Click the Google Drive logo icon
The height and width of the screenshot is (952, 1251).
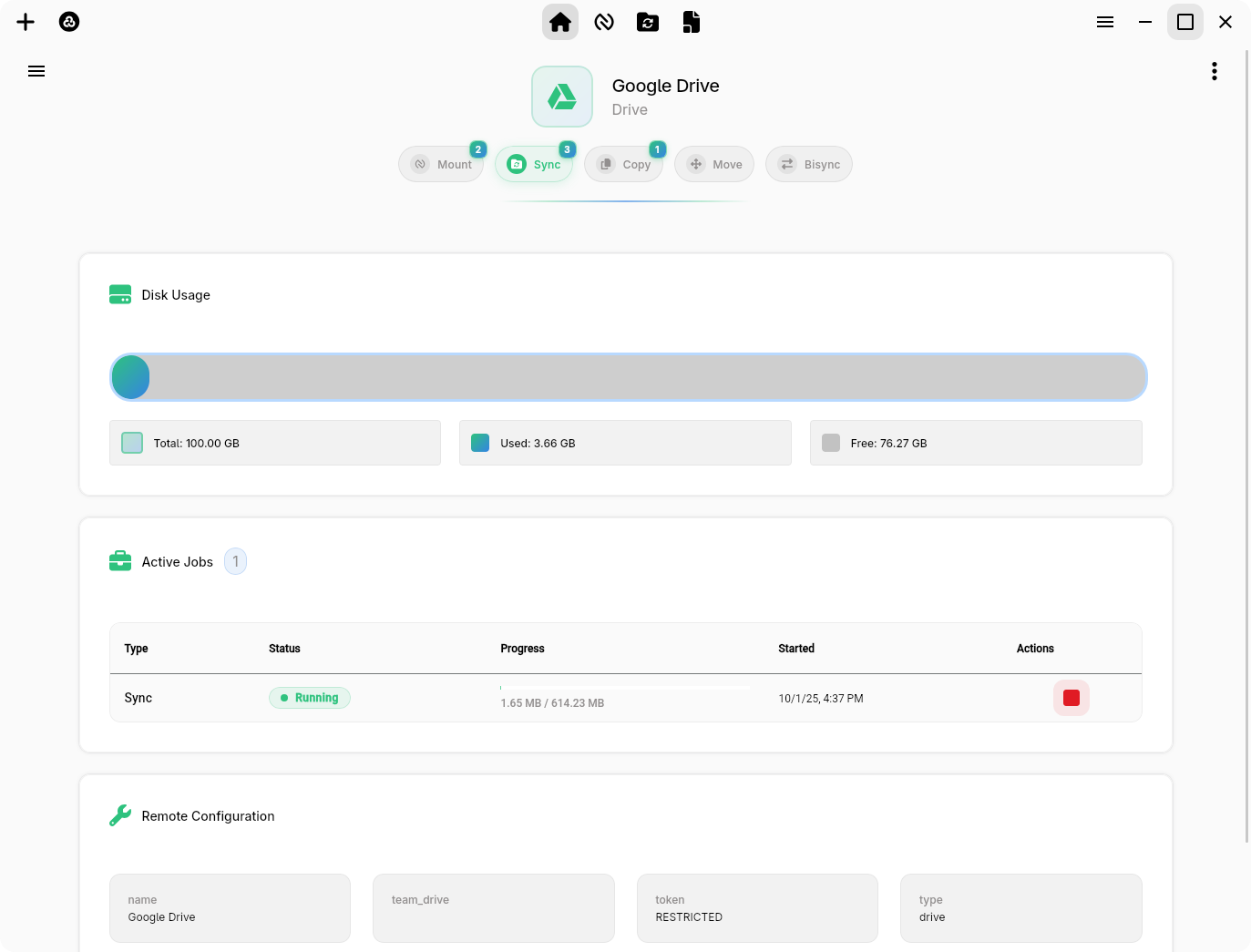(x=562, y=97)
